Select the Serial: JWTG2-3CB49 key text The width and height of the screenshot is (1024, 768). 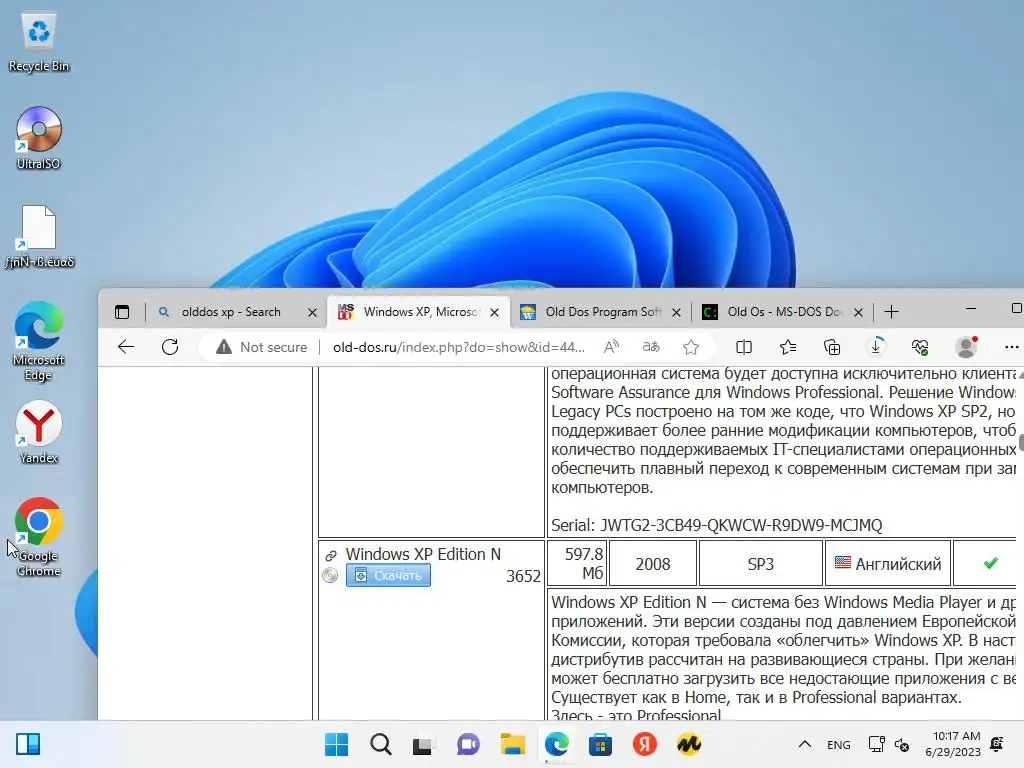tap(716, 525)
